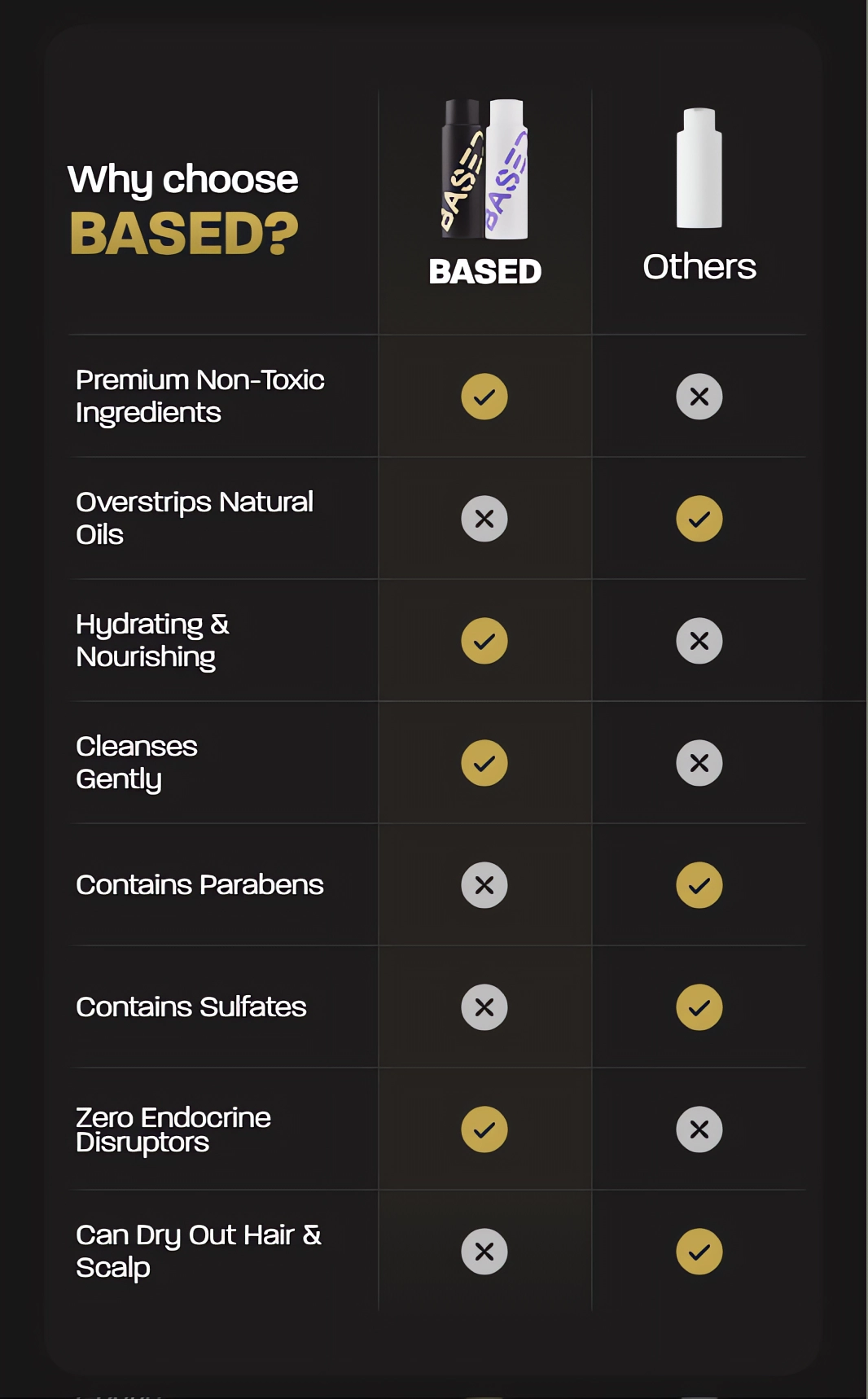The image size is (868, 1399).
Task: Click BASED X icon for Contains Parabens
Action: (x=484, y=885)
